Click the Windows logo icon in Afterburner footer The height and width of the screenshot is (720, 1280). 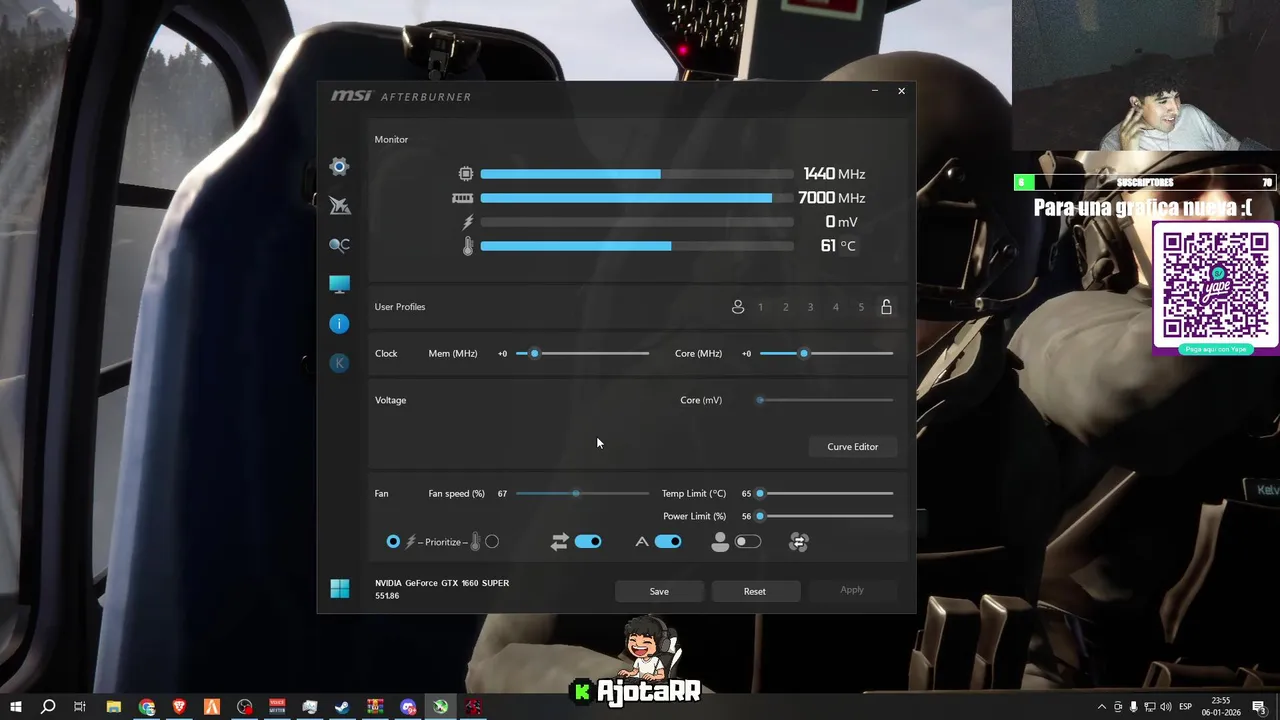[x=340, y=589]
